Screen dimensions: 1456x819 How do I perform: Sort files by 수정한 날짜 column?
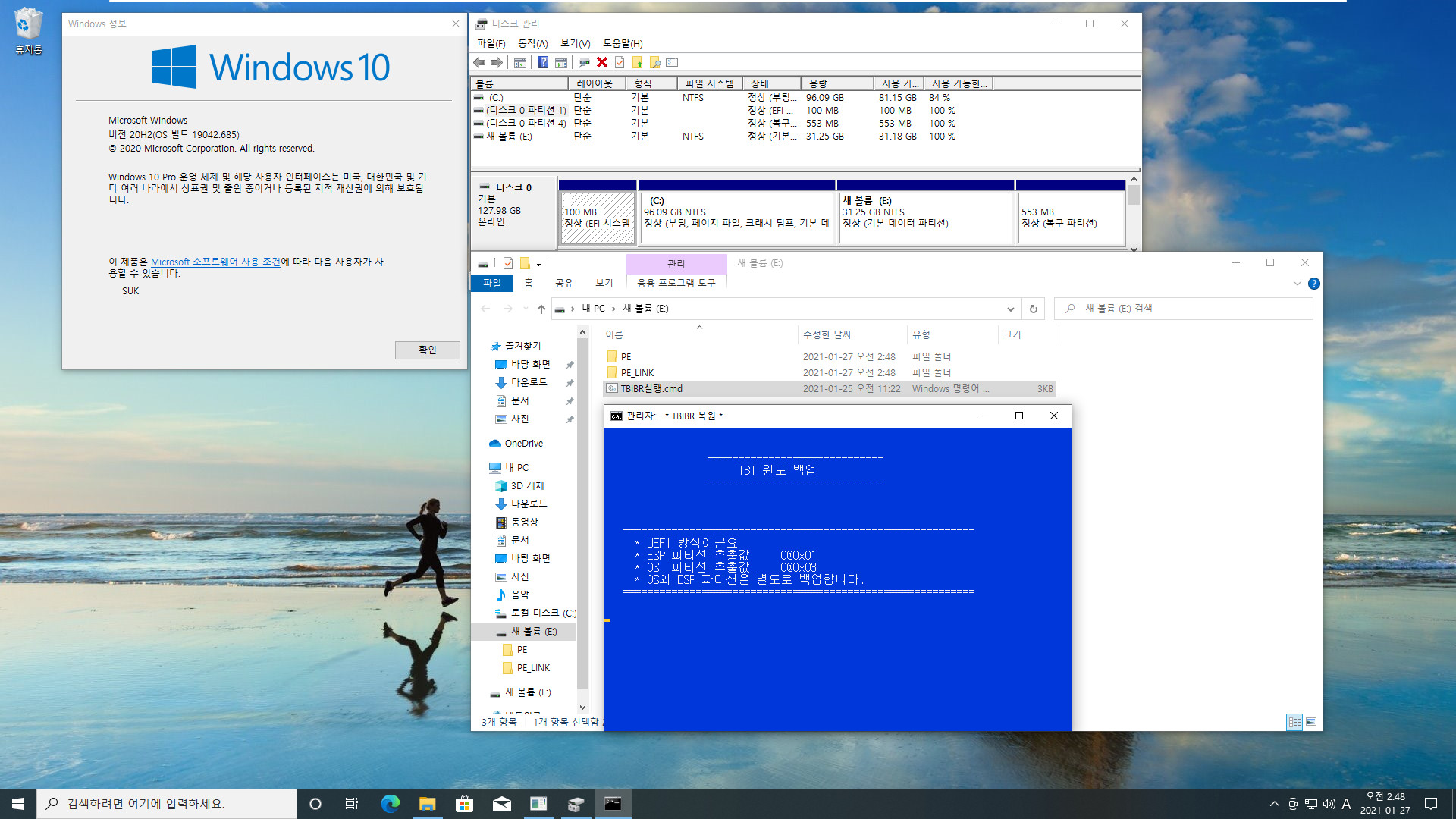point(852,334)
